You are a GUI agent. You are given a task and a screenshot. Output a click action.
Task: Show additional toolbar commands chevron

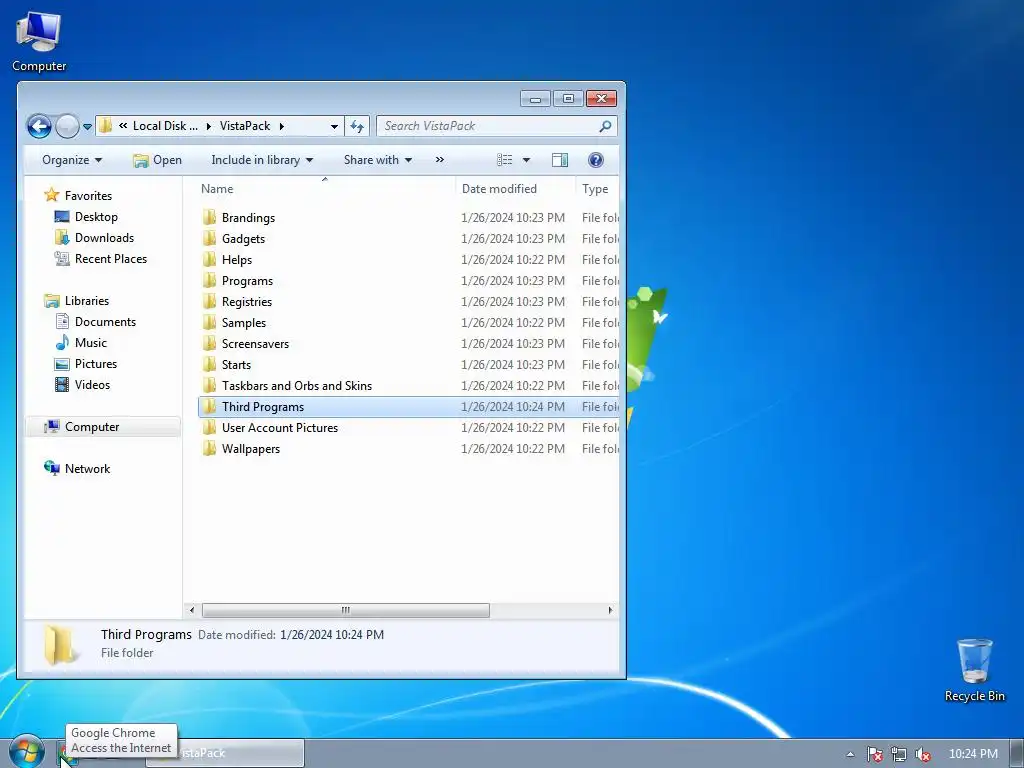pos(440,160)
